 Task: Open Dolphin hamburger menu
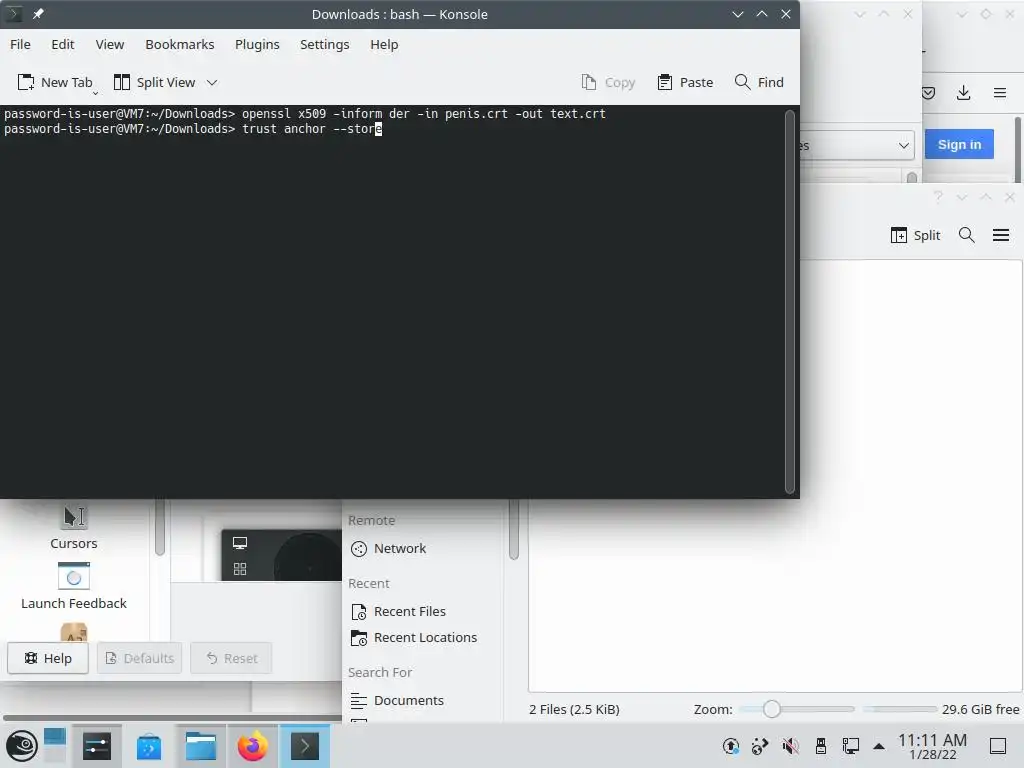coord(1001,235)
